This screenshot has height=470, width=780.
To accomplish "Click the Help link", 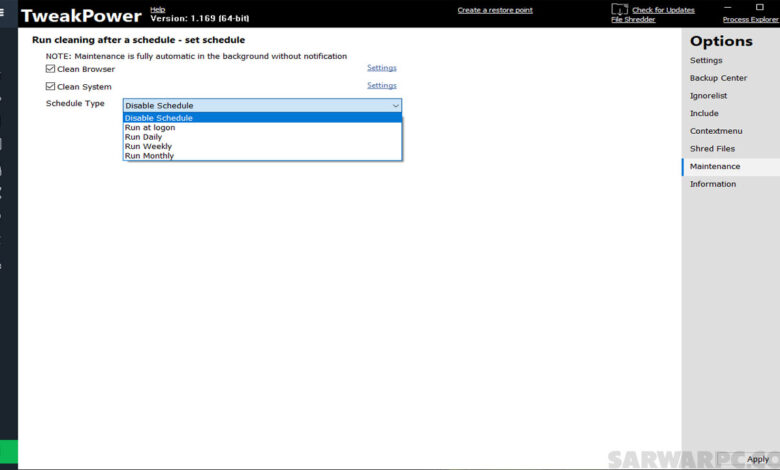I will click(x=157, y=9).
